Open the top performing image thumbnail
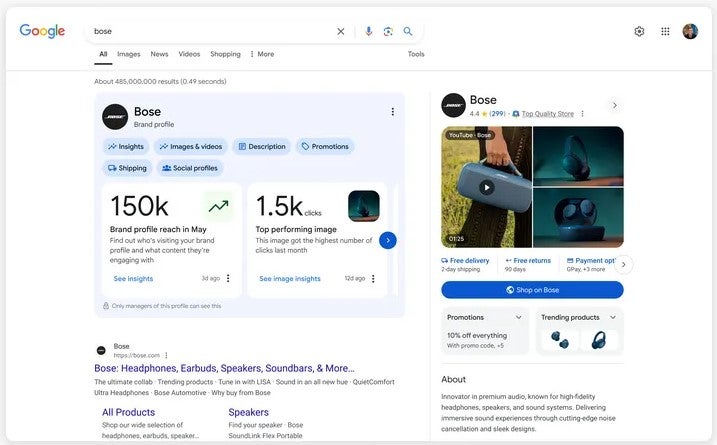 363,206
